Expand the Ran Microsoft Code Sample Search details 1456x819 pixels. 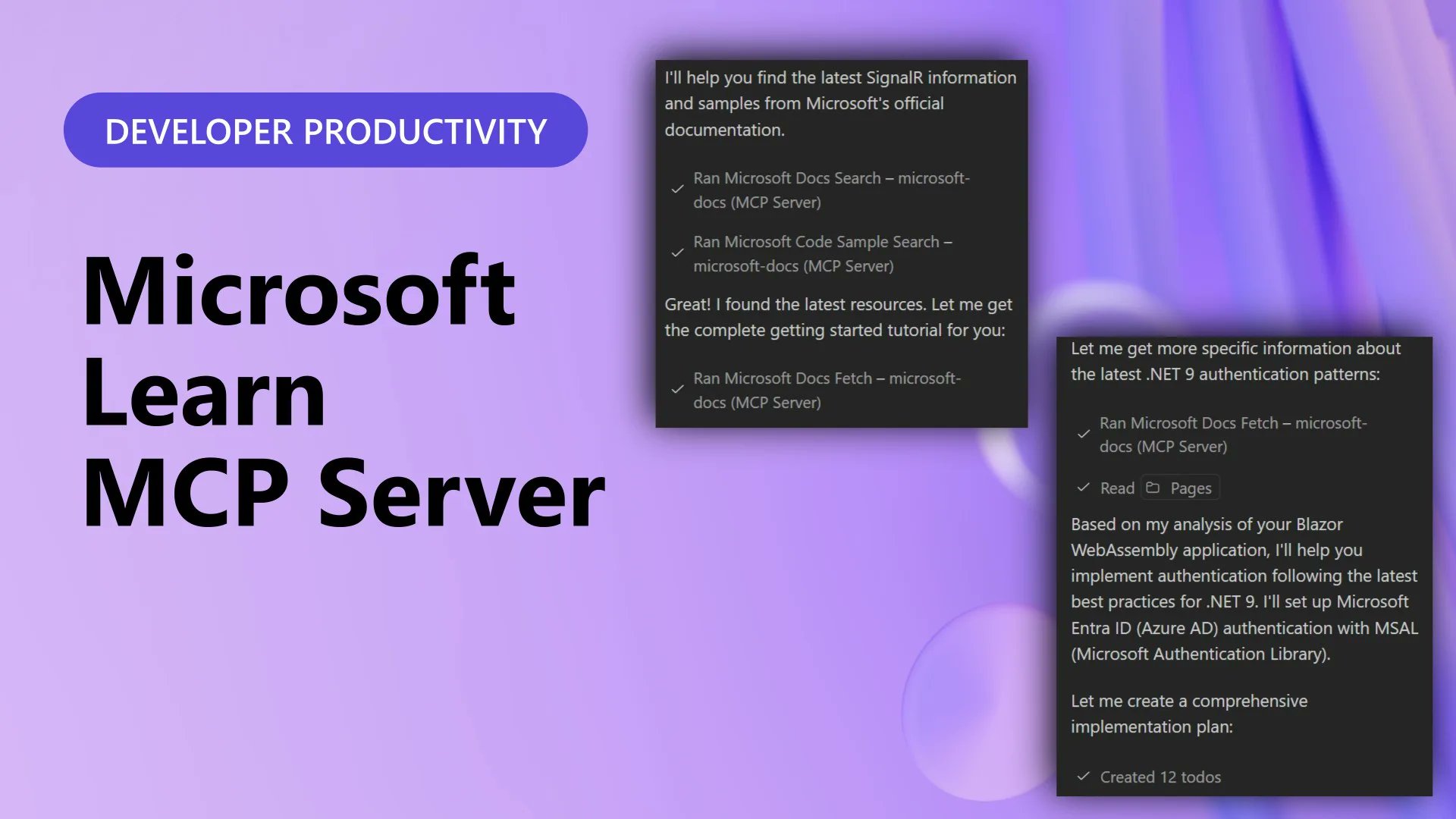[823, 254]
